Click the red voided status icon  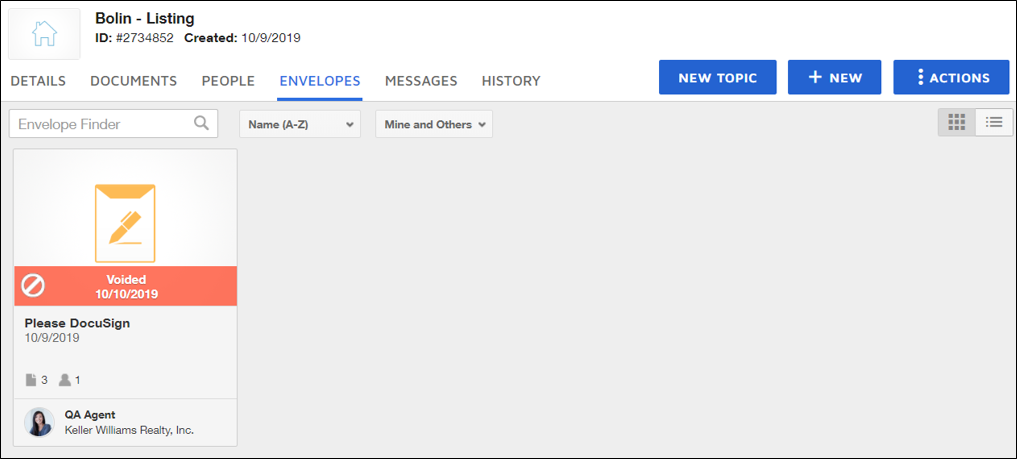click(33, 286)
